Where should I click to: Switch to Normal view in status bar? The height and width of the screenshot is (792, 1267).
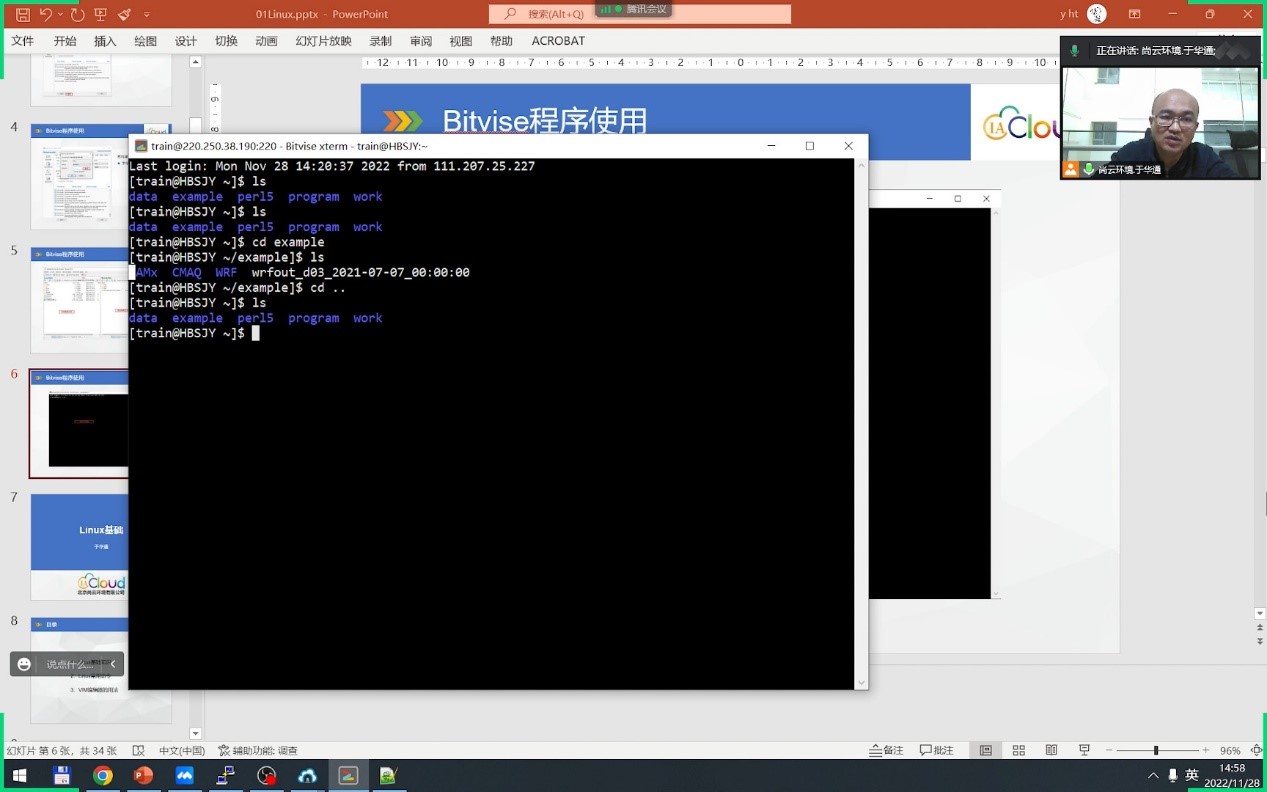pos(986,750)
